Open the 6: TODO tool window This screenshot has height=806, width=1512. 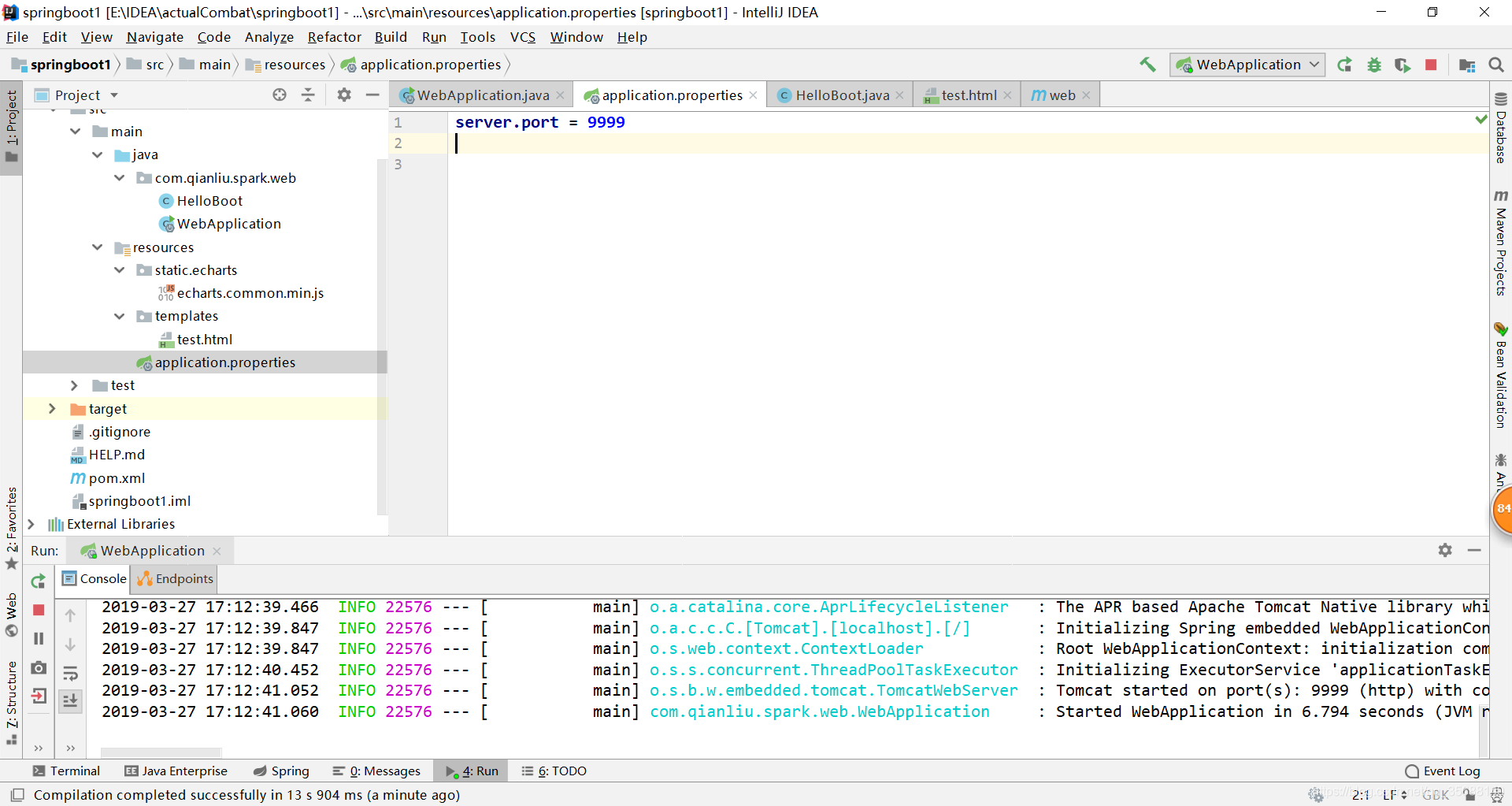554,771
